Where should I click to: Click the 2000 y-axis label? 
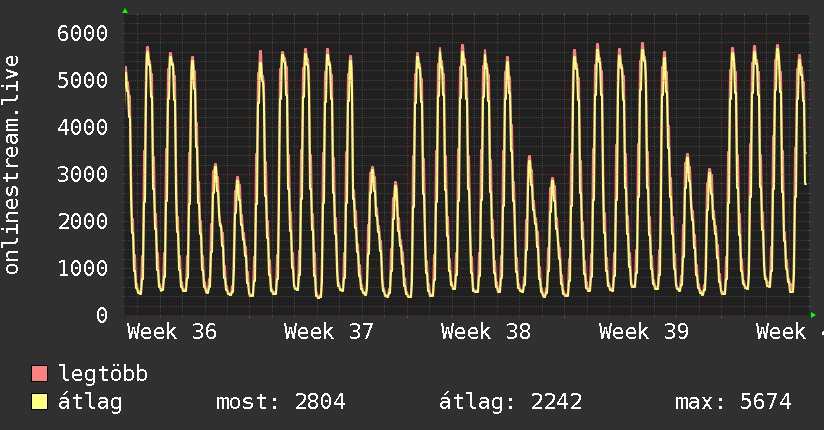coord(83,221)
